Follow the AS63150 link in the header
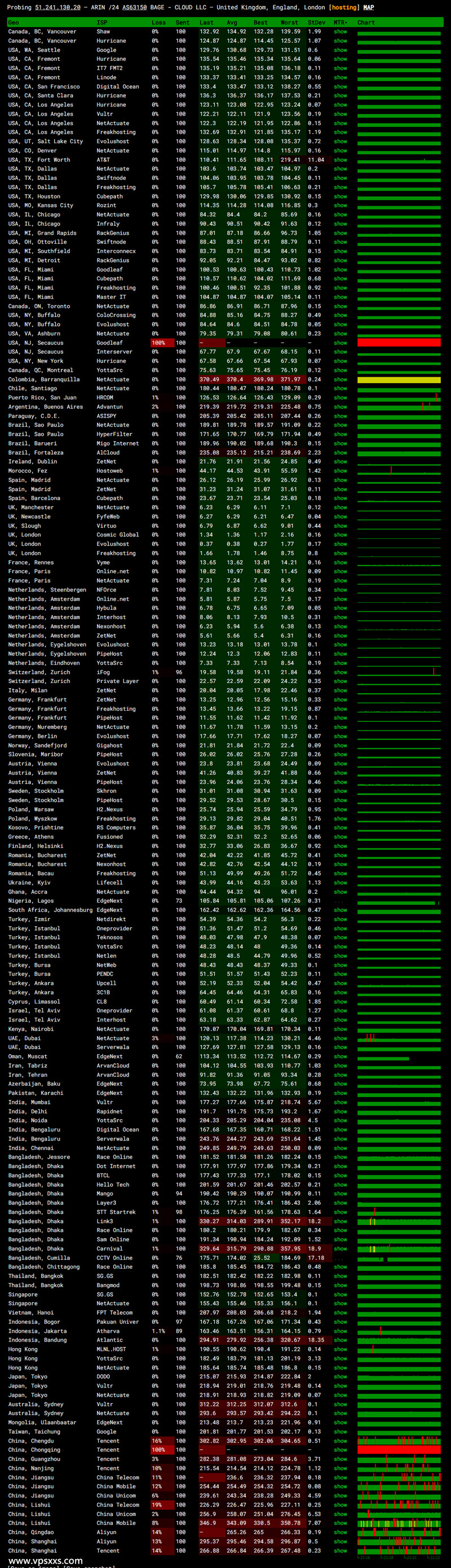The width and height of the screenshot is (451, 1568). click(x=134, y=7)
